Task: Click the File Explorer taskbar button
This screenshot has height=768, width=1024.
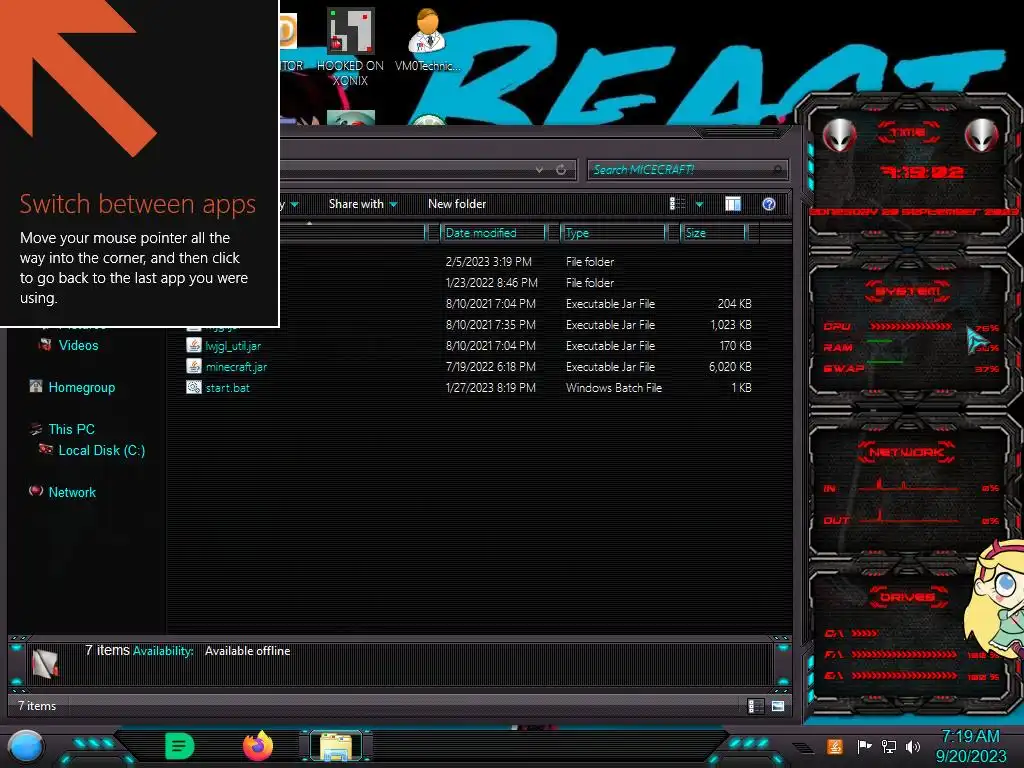Action: [x=336, y=746]
